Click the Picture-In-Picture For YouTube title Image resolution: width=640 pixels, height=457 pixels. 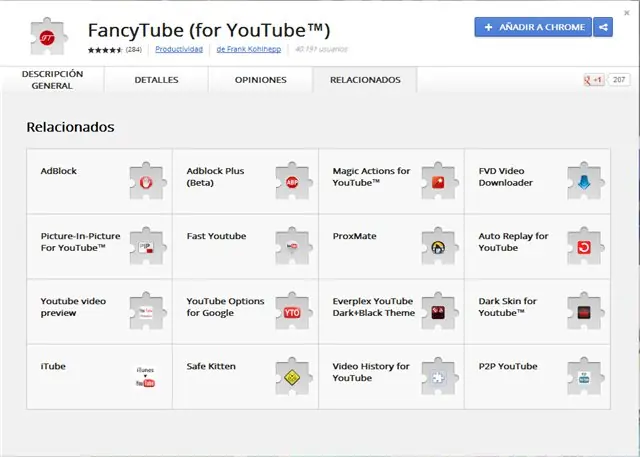coord(80,242)
